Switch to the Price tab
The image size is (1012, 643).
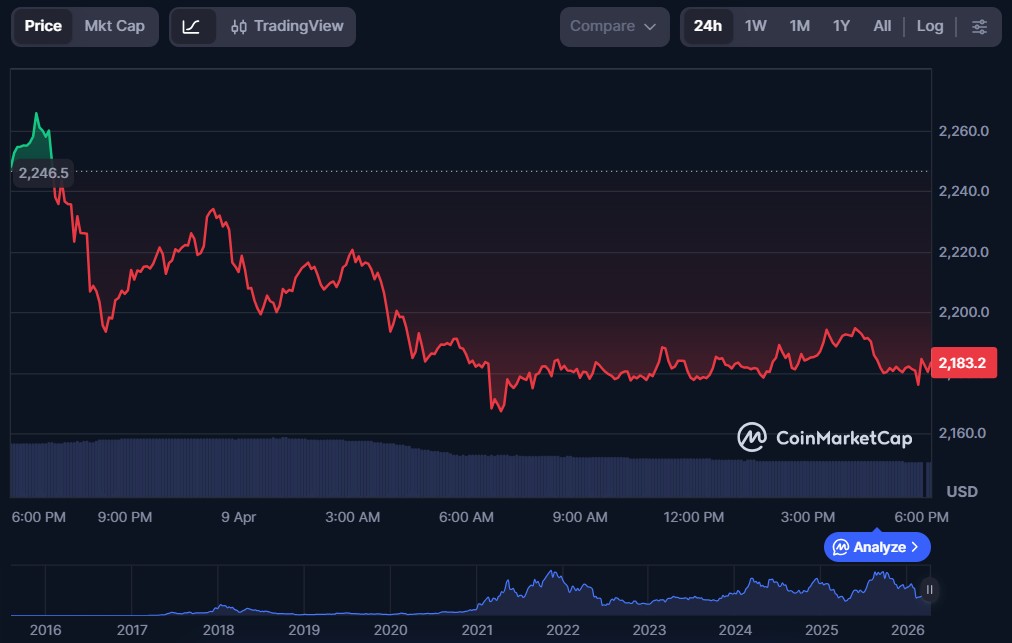(x=43, y=26)
